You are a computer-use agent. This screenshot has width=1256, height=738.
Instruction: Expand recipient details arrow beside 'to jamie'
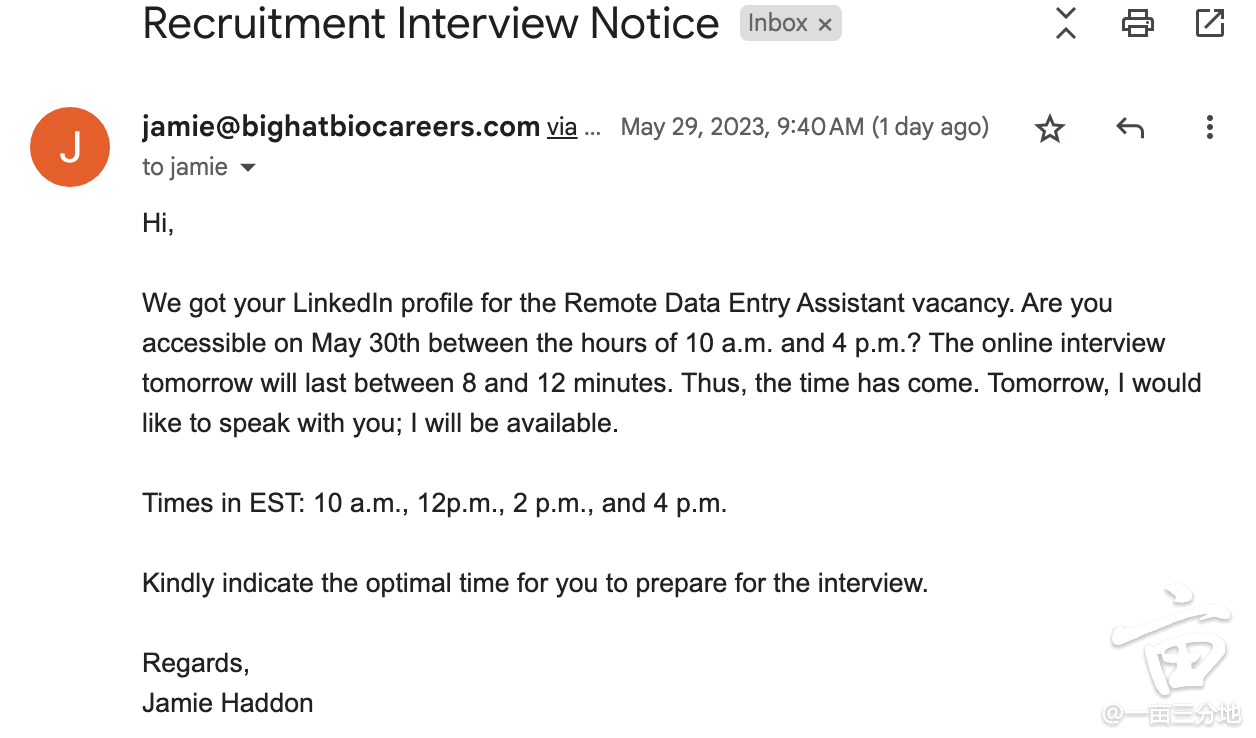click(x=248, y=168)
